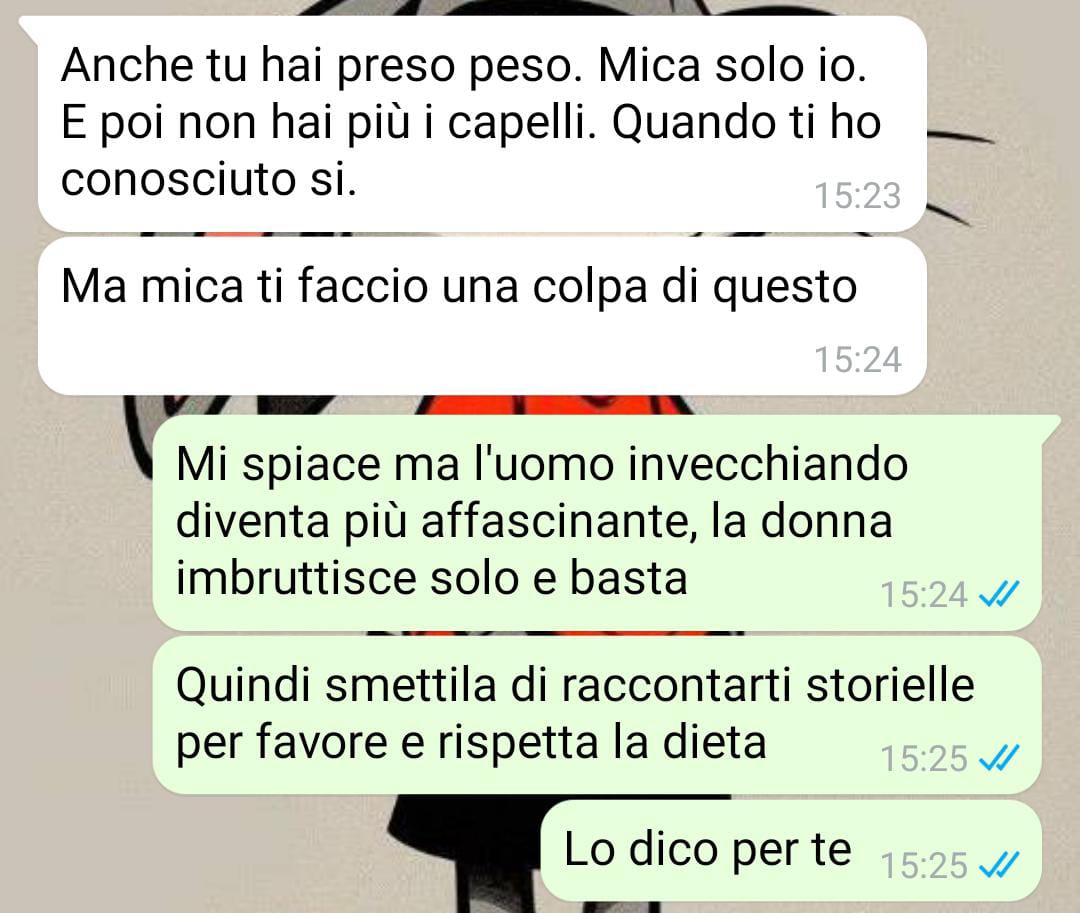1080x913 pixels.
Task: Click the 15:24 timestamp in the white bubble
Action: click(x=858, y=359)
